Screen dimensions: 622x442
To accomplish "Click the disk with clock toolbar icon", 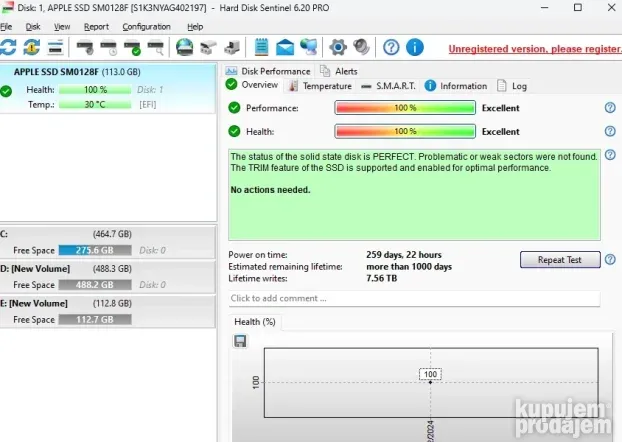I will [108, 47].
